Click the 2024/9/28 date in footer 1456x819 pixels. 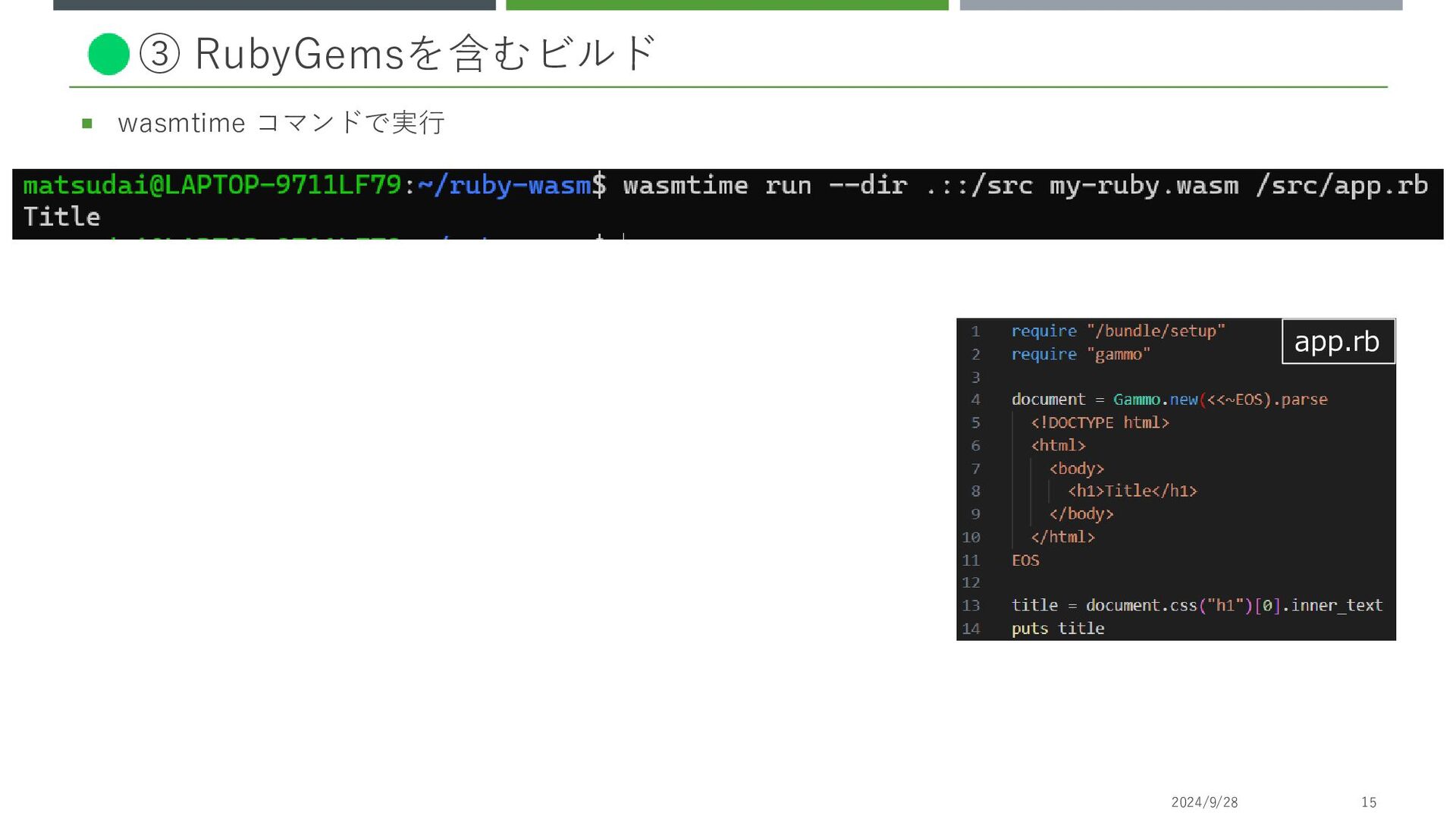[x=1203, y=802]
